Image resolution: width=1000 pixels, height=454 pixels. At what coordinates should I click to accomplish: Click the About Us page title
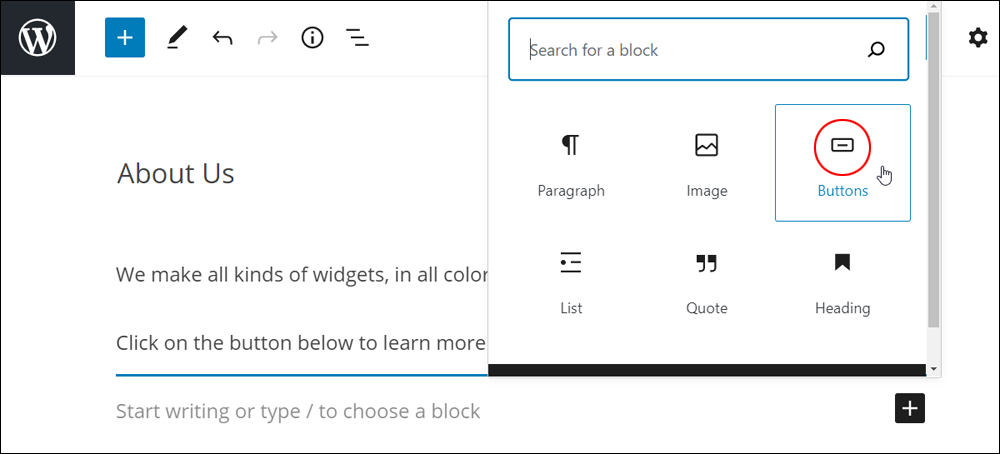click(x=176, y=173)
